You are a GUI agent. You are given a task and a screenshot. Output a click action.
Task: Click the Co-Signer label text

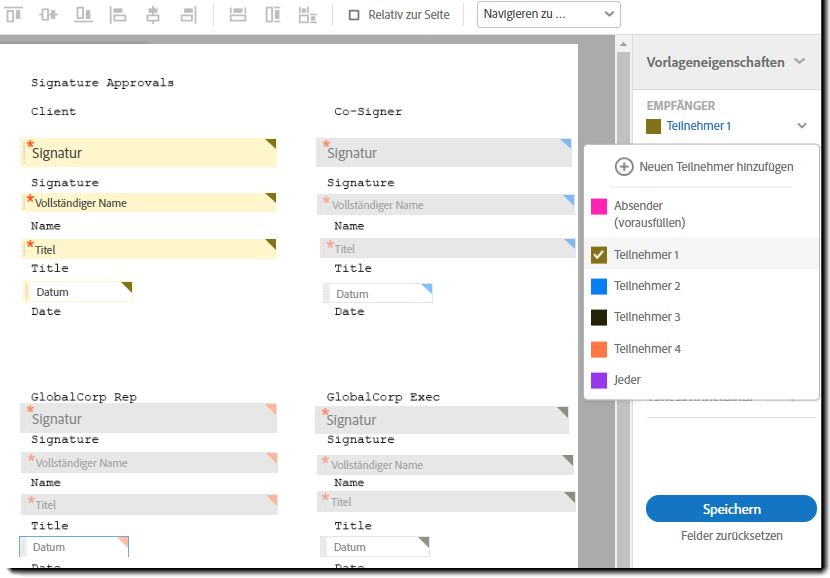[368, 112]
